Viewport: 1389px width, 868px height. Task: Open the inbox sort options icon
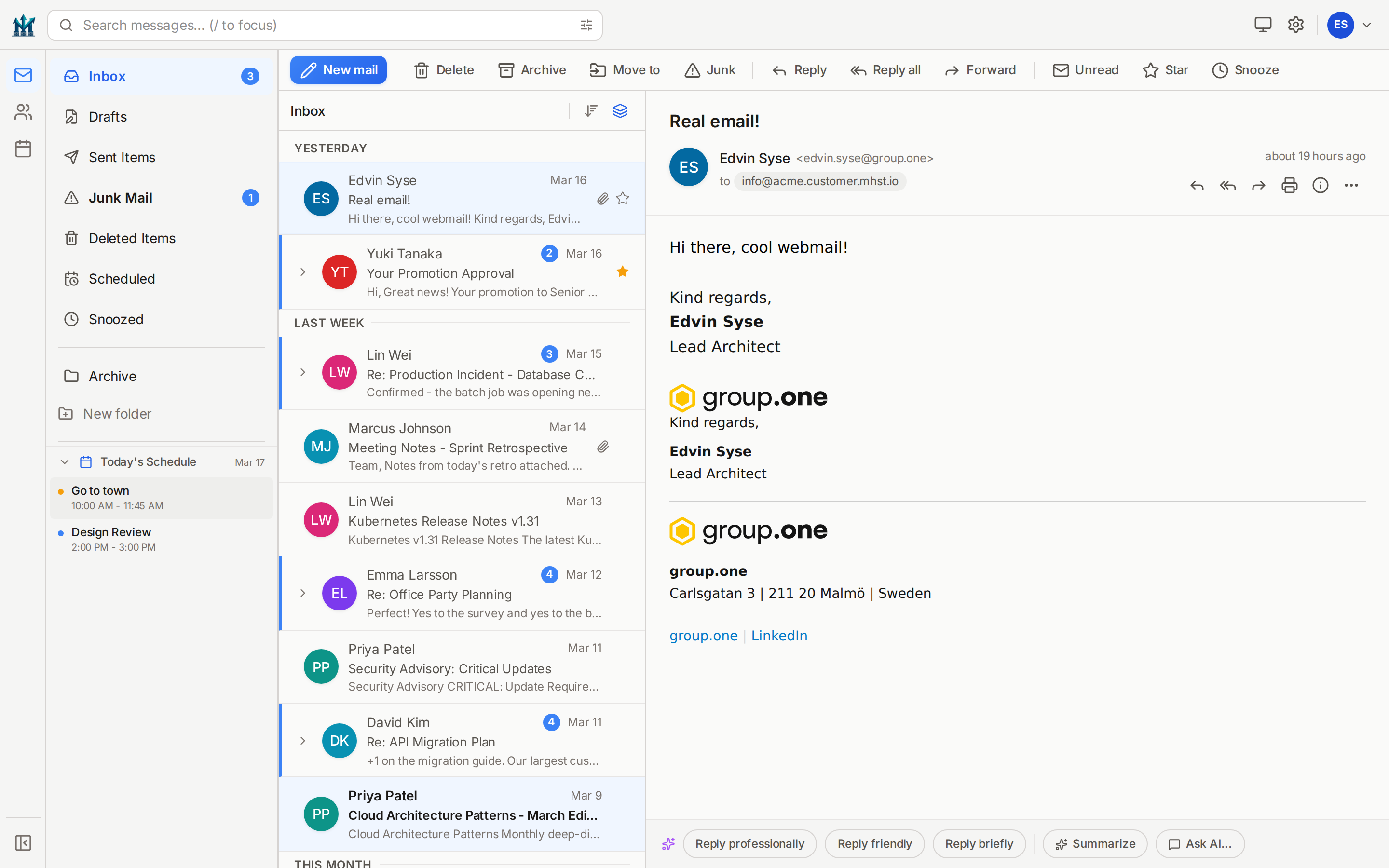click(591, 110)
